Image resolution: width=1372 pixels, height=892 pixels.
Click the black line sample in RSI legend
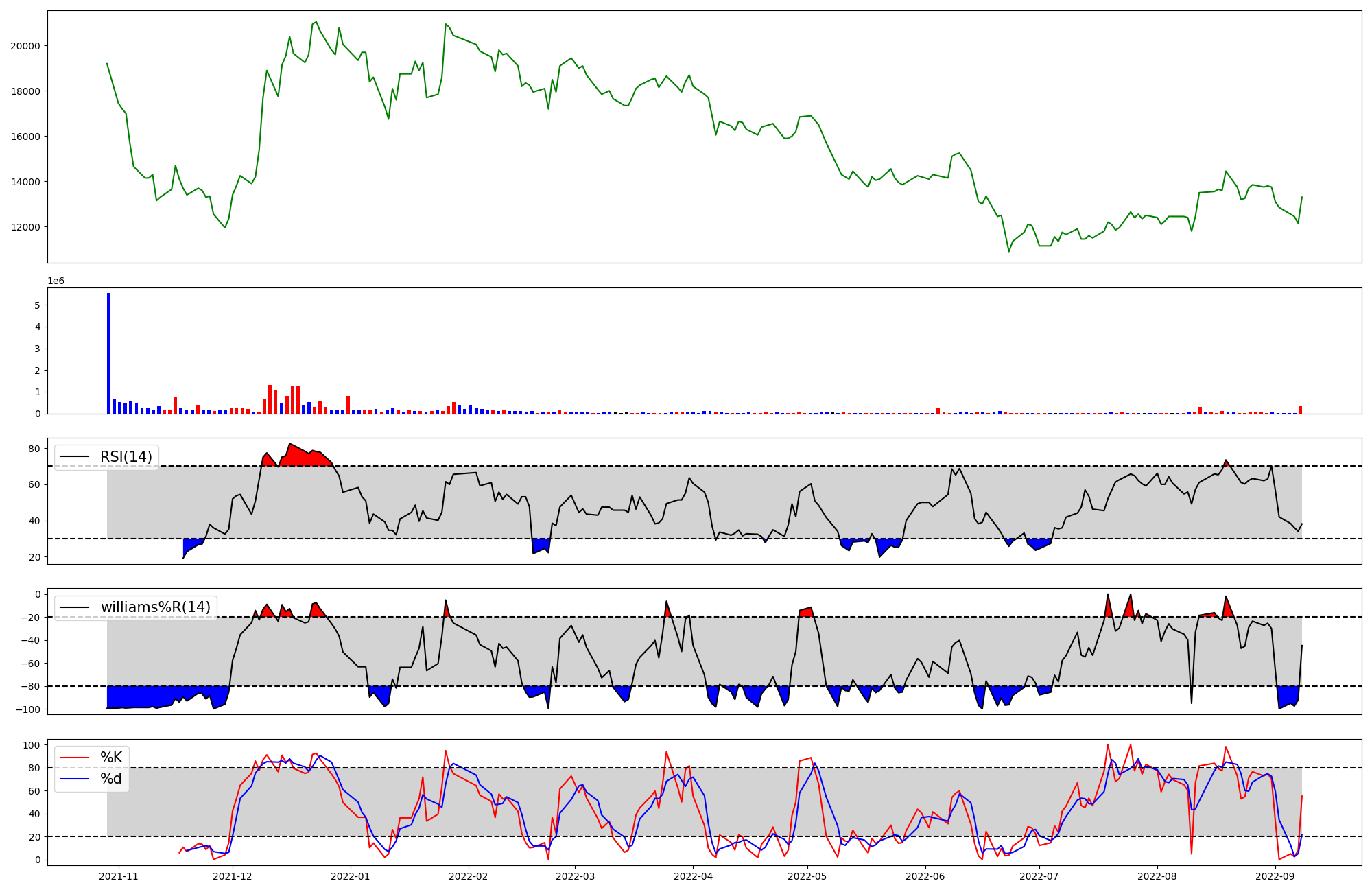[75, 457]
